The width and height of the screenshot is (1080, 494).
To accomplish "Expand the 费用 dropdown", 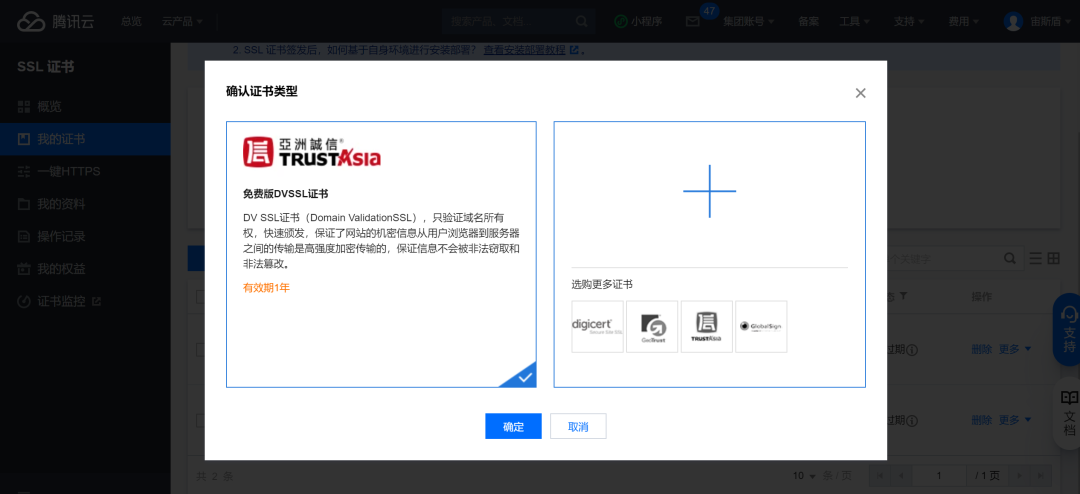I will 964,21.
